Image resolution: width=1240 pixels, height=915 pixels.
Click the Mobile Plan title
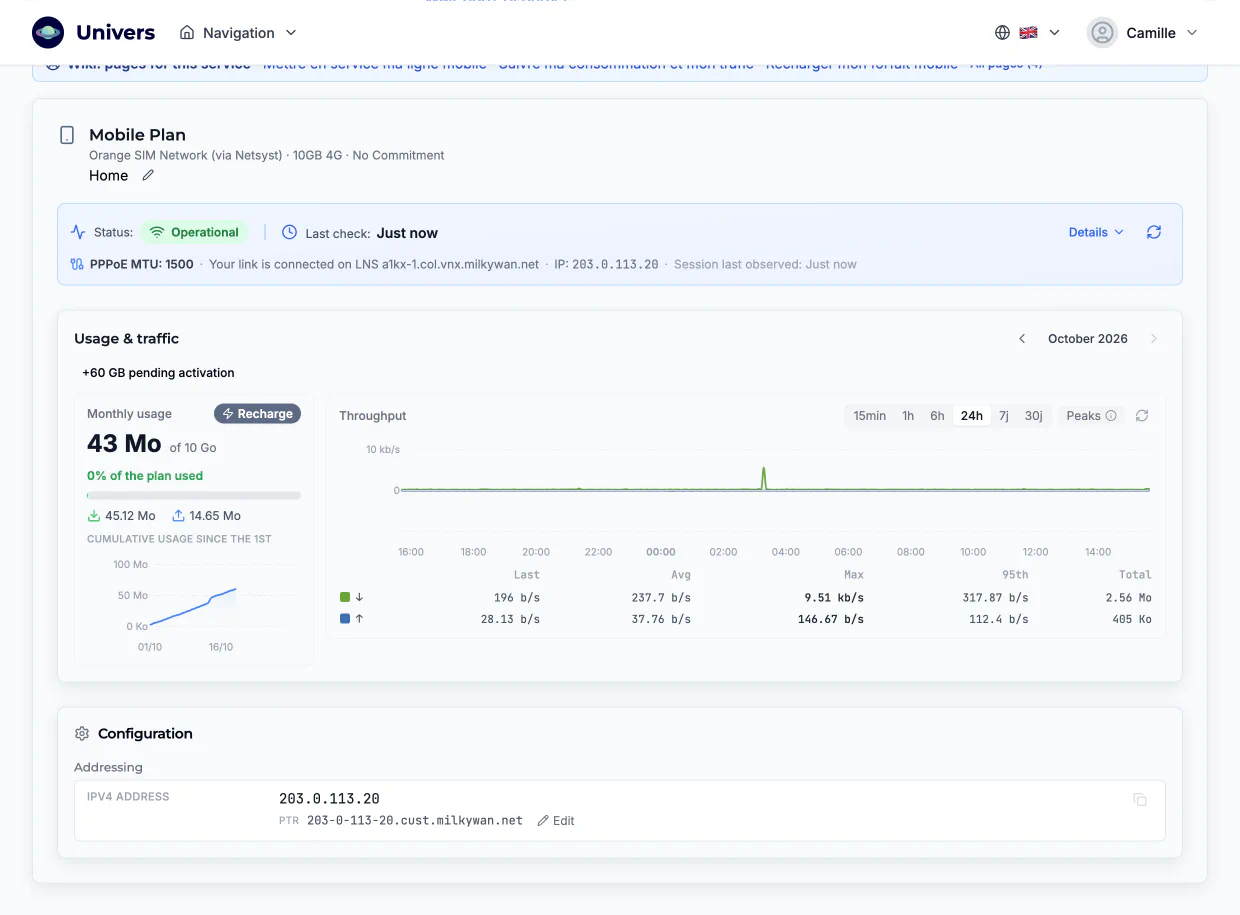click(137, 135)
